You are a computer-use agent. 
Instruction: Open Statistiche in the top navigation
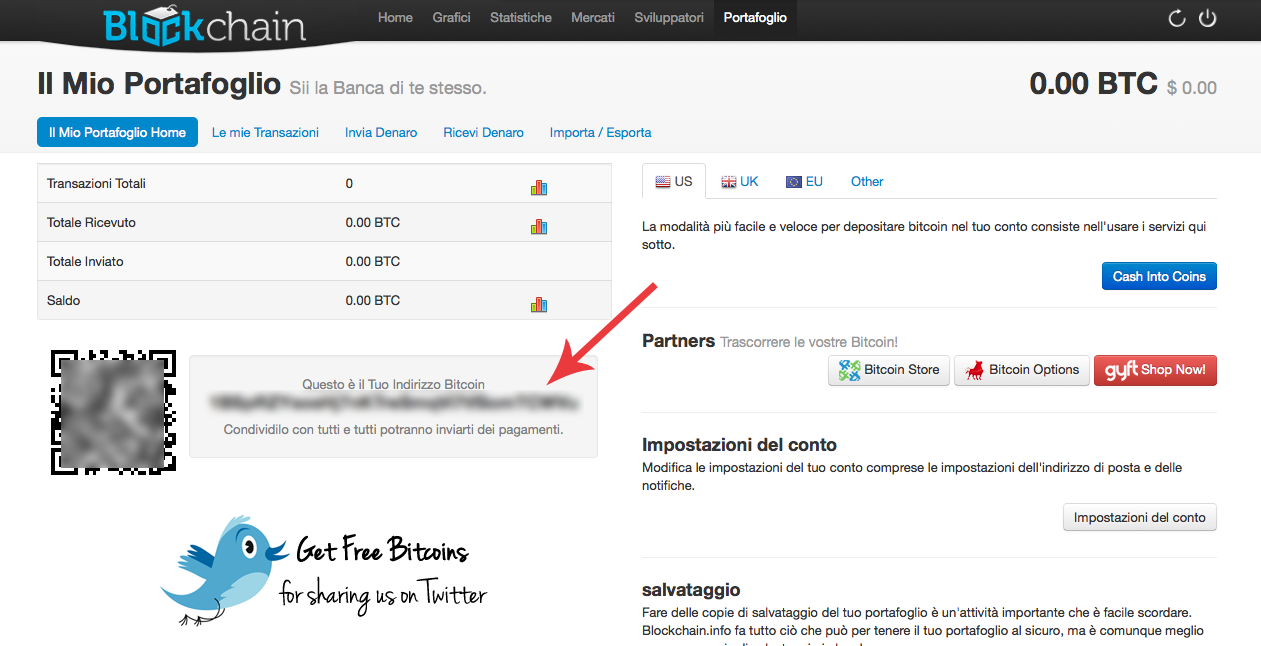[521, 18]
